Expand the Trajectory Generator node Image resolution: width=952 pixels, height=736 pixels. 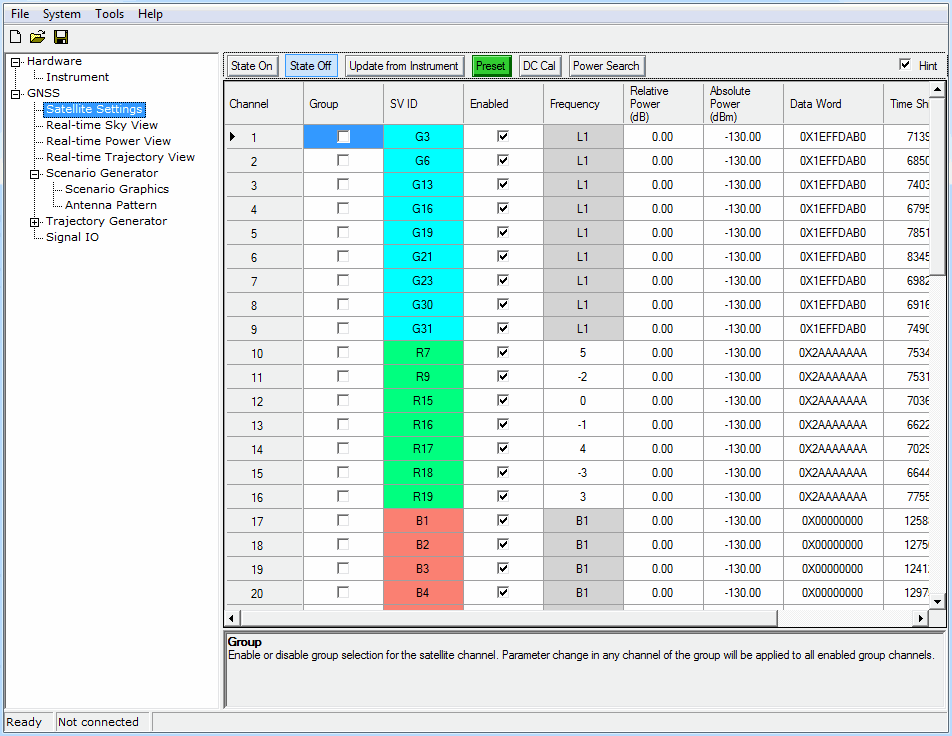click(35, 222)
